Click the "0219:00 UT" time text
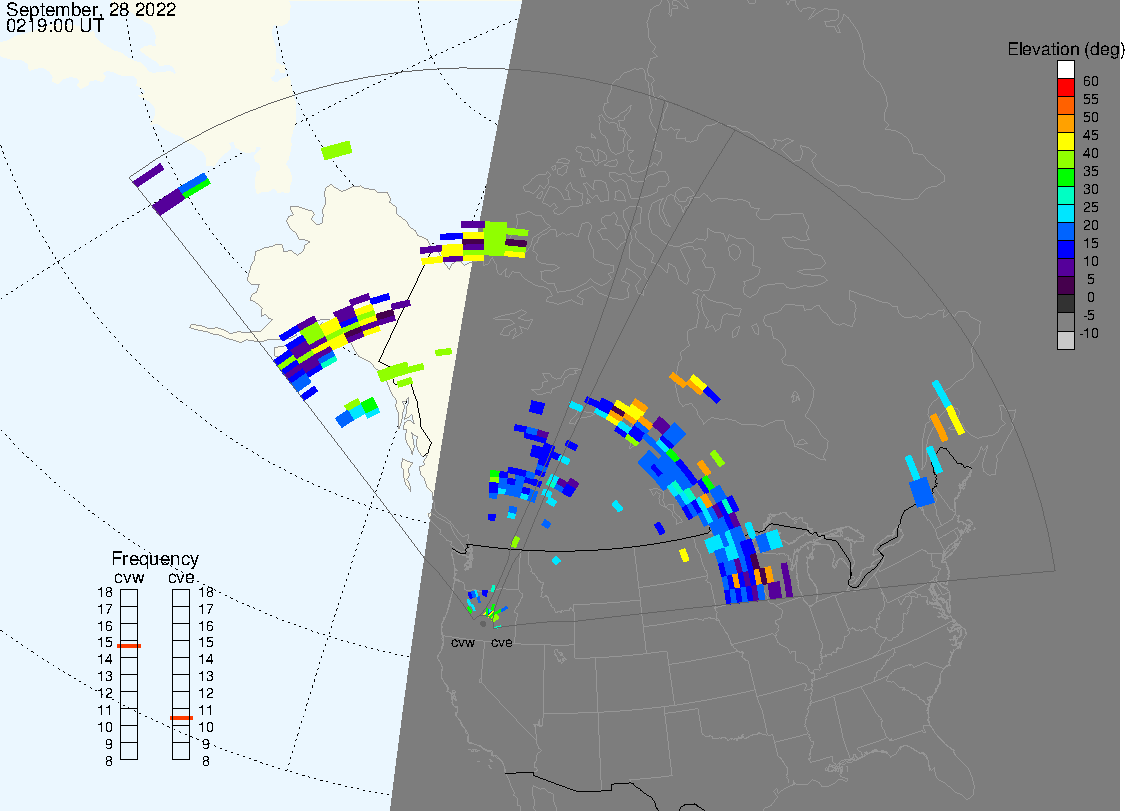 click(x=55, y=26)
